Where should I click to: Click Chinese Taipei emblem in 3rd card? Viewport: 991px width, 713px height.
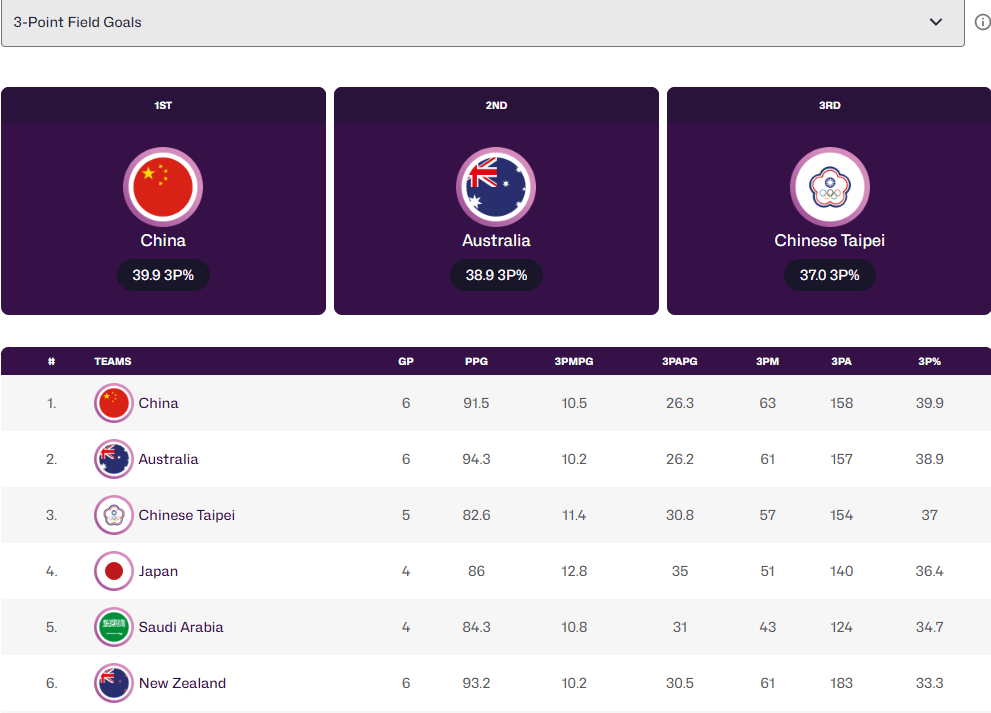click(x=830, y=187)
